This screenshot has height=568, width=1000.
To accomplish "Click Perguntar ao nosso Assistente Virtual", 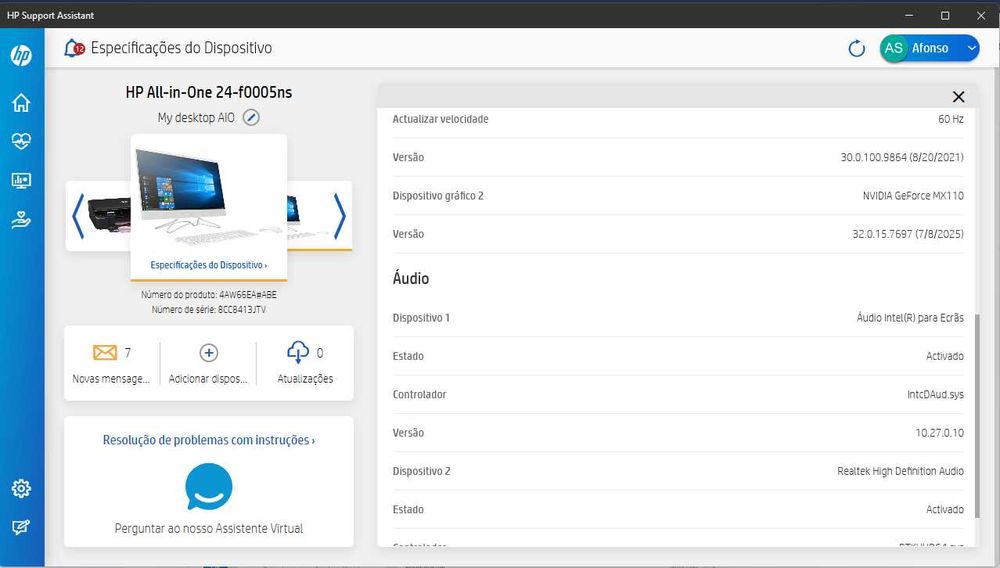I will tap(209, 528).
